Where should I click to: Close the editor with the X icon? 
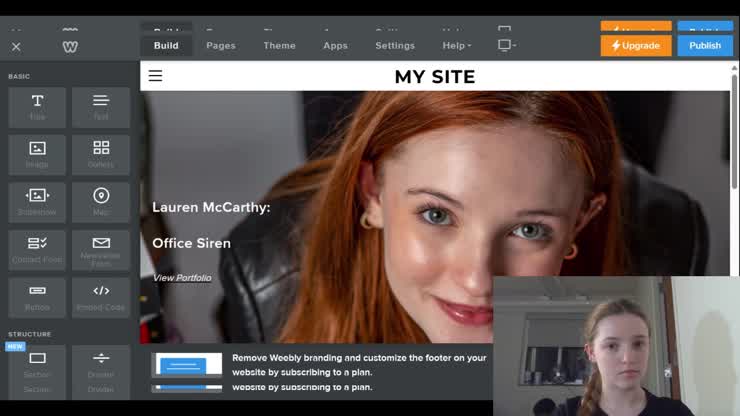pos(16,46)
